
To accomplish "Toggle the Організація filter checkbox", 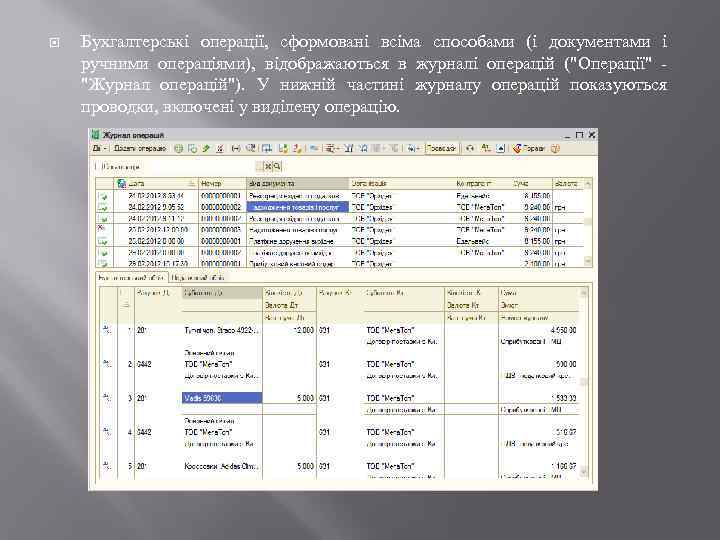I will pyautogui.click(x=98, y=167).
